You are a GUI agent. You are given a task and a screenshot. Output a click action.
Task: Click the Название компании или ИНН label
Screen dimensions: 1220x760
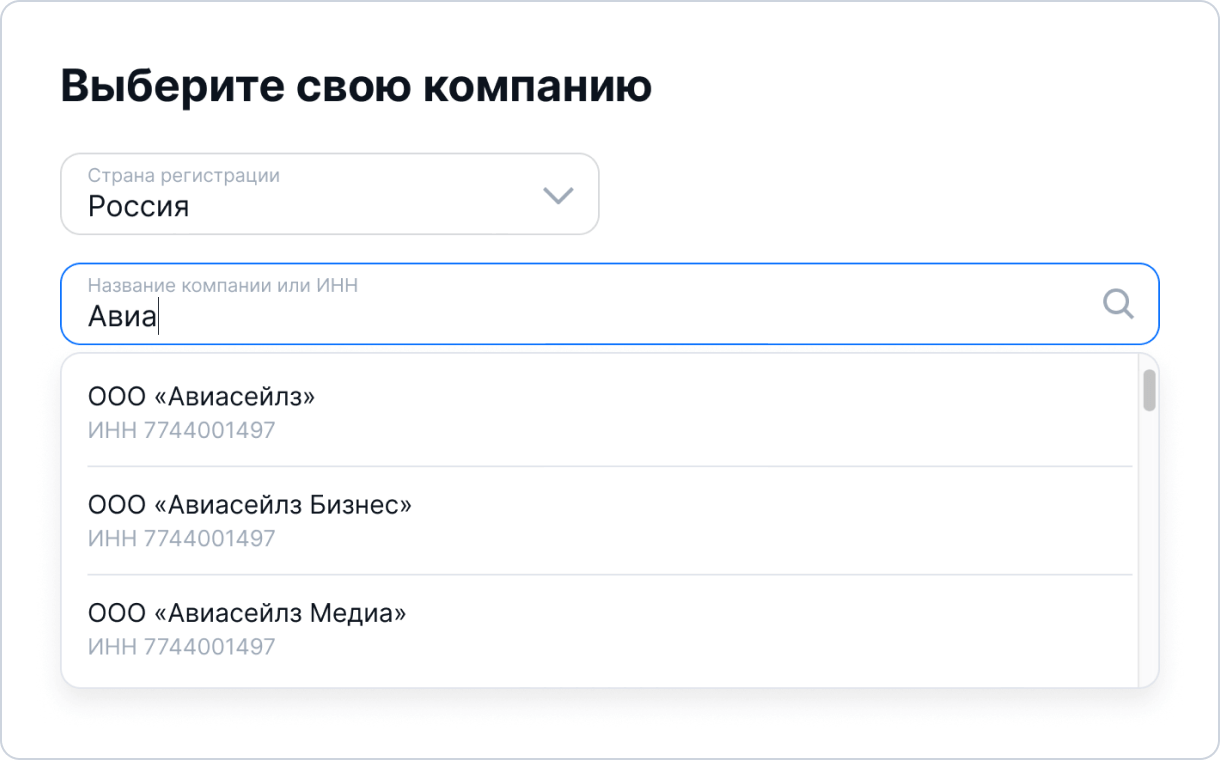click(x=223, y=286)
